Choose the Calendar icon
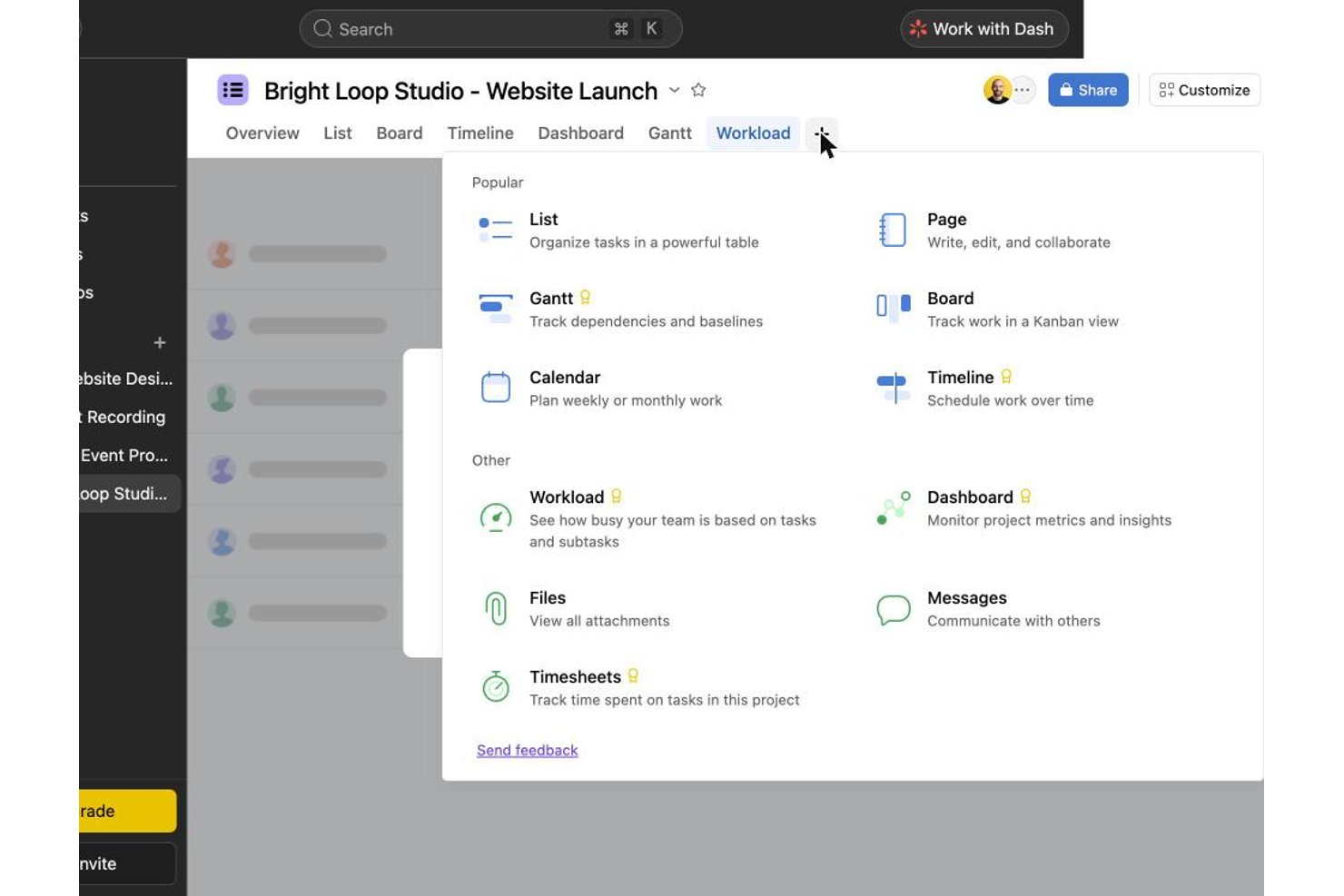The width and height of the screenshot is (1344, 896). coord(495,388)
